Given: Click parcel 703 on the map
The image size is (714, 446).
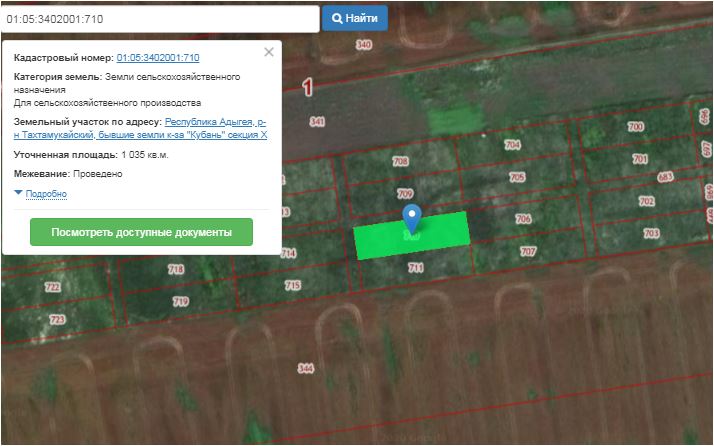Looking at the screenshot, I should [x=651, y=233].
